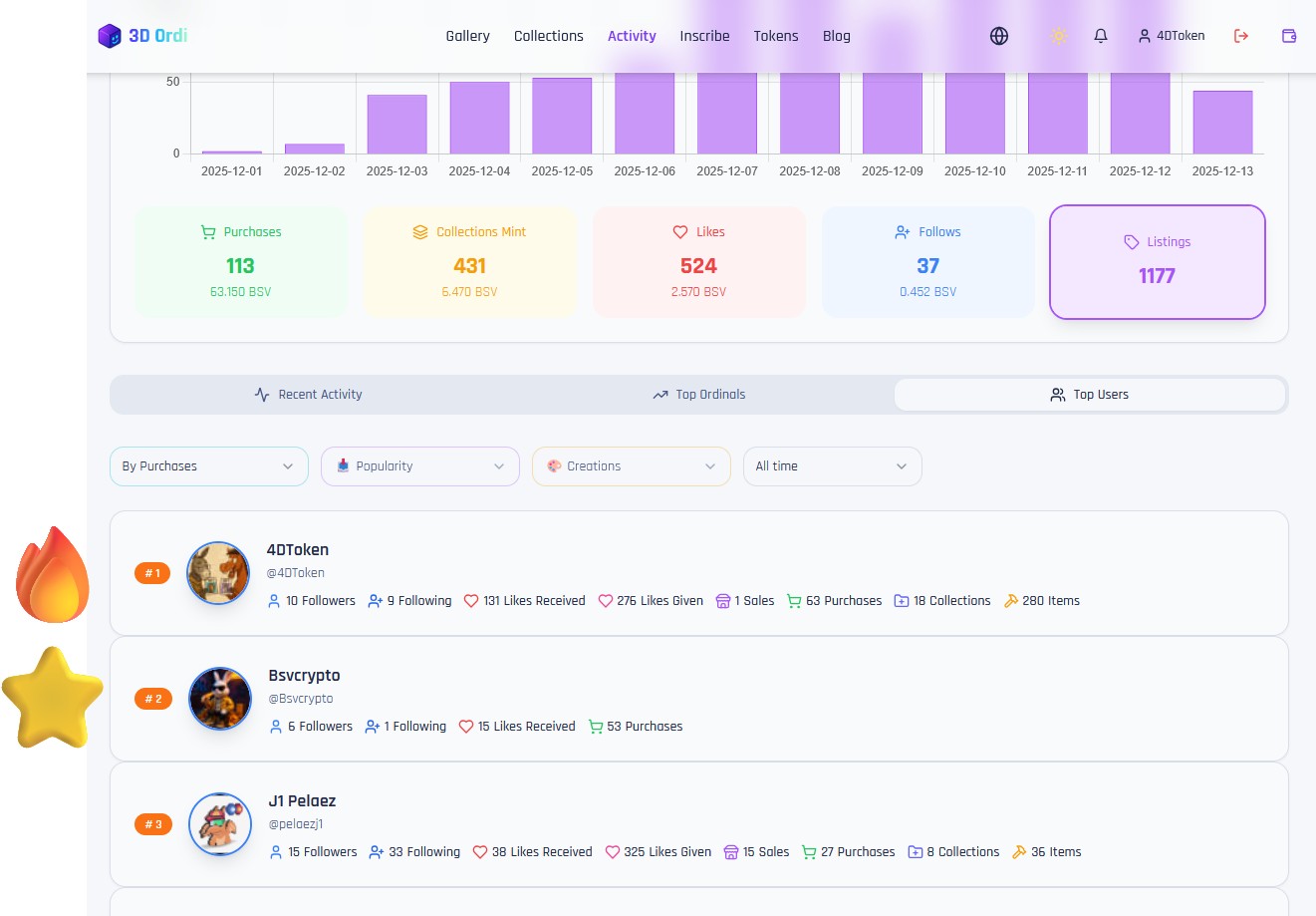Screen dimensions: 1316x916
Task: Click the #3 rank badge
Action: 153,824
